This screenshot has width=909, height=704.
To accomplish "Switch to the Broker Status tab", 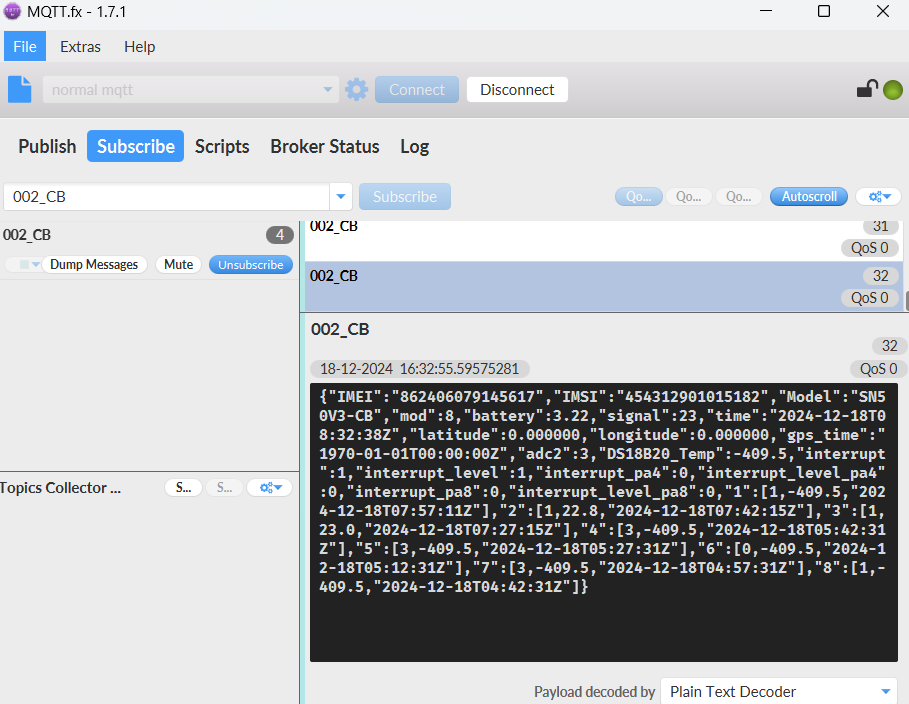I will (325, 146).
